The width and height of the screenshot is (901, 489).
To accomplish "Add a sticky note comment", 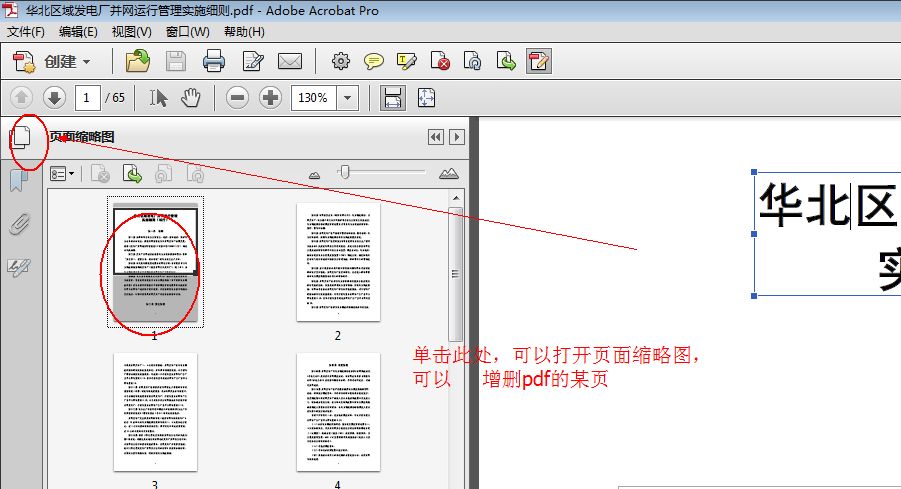I will click(x=374, y=62).
